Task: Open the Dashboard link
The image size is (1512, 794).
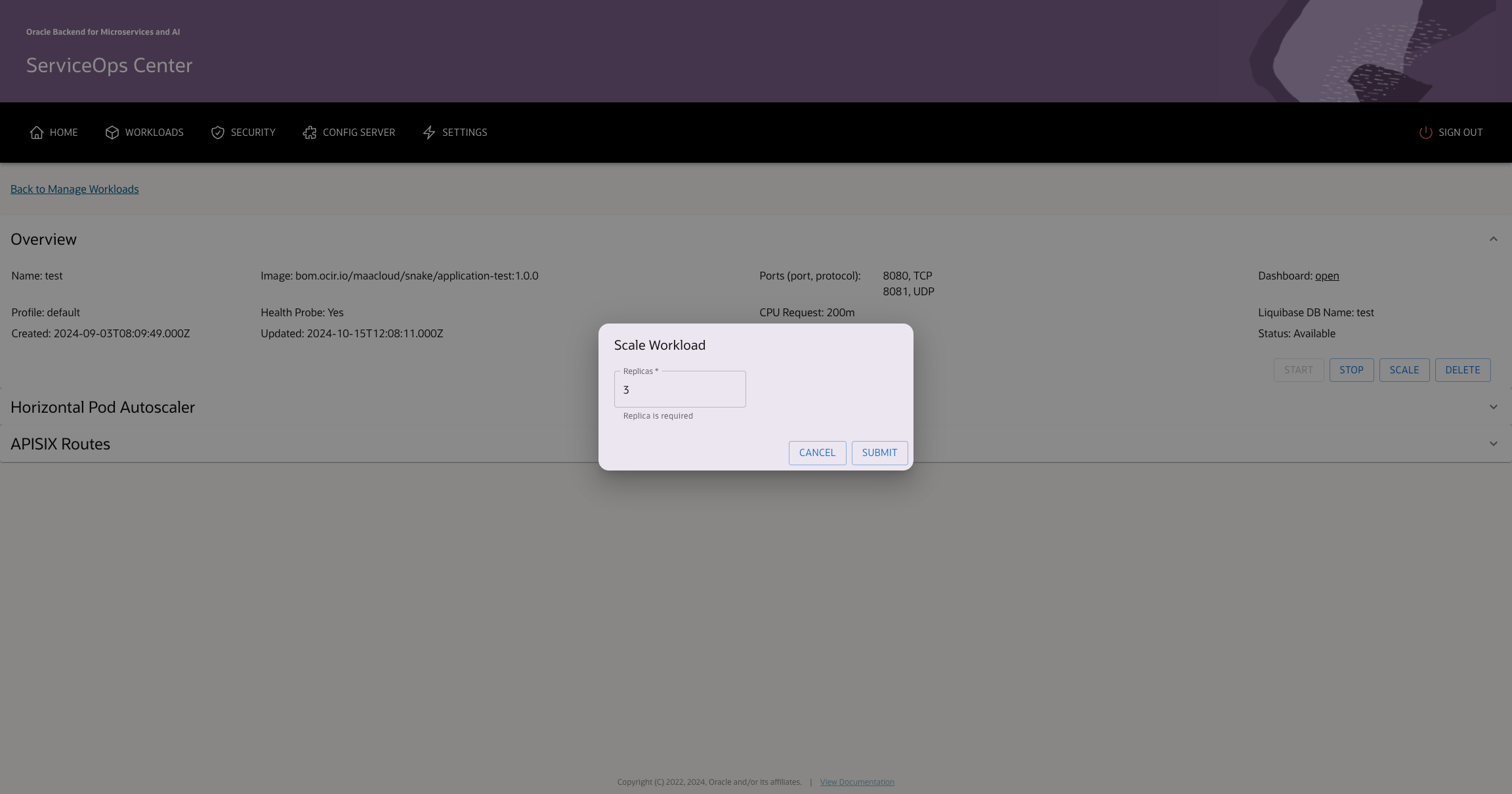Action: coord(1327,276)
